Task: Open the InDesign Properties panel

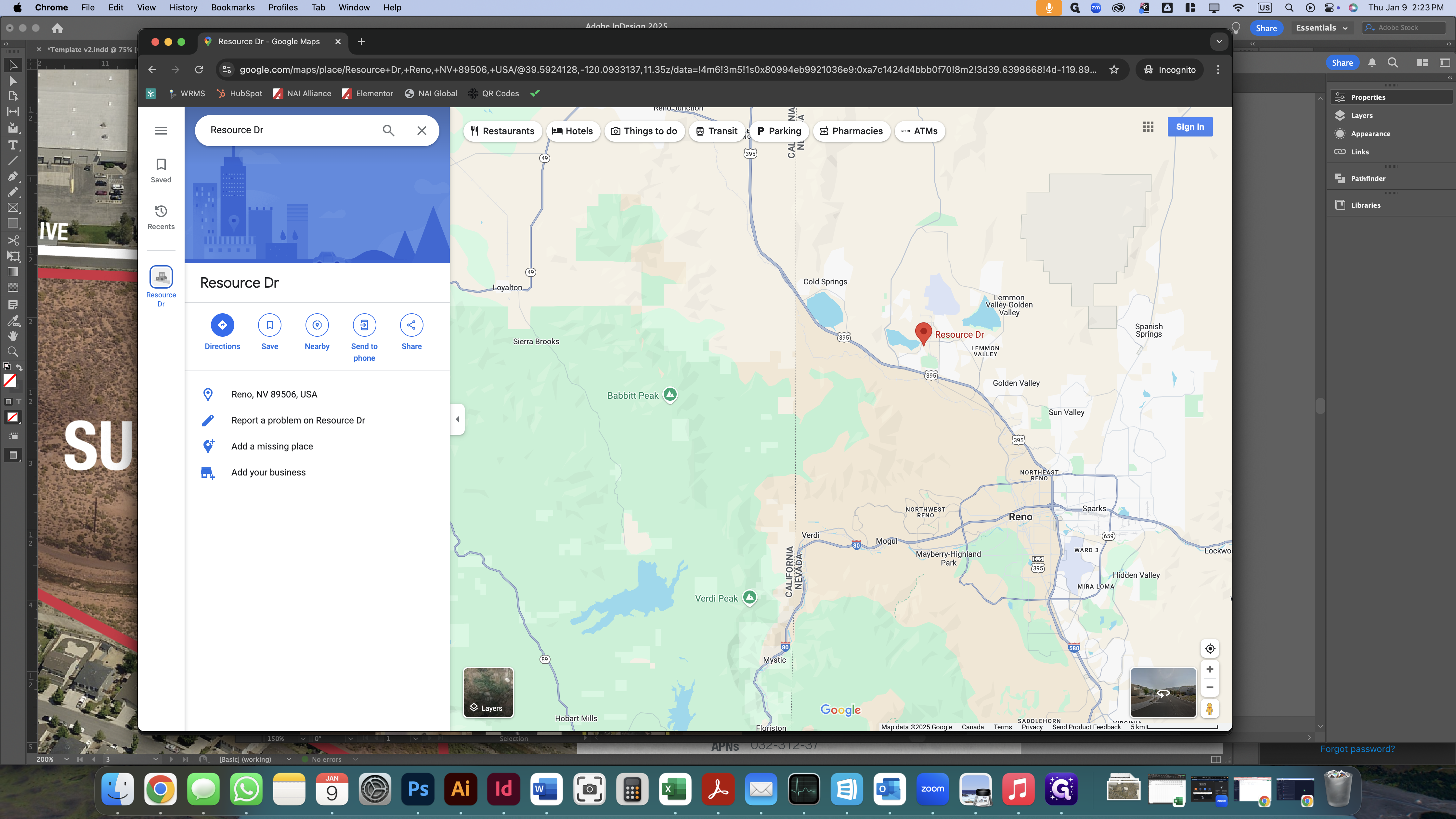Action: (x=1390, y=97)
